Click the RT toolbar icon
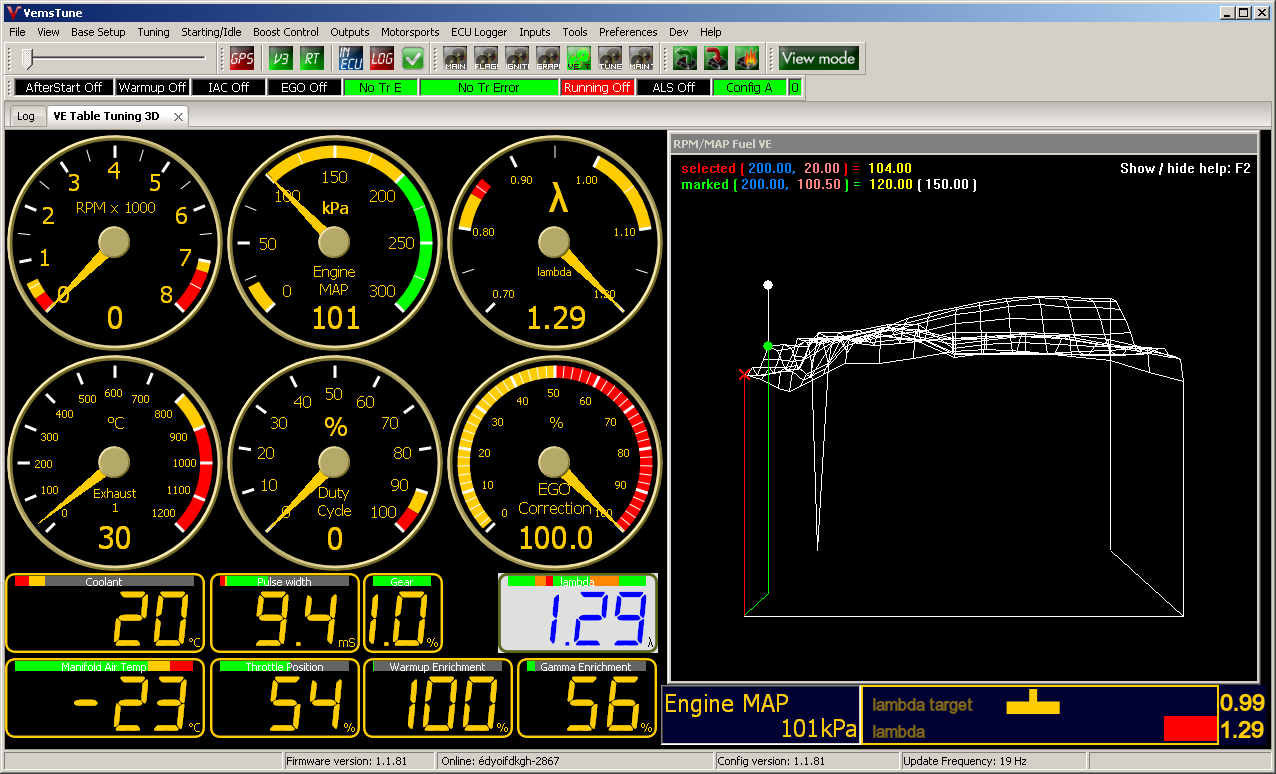This screenshot has width=1276, height=774. [x=312, y=58]
